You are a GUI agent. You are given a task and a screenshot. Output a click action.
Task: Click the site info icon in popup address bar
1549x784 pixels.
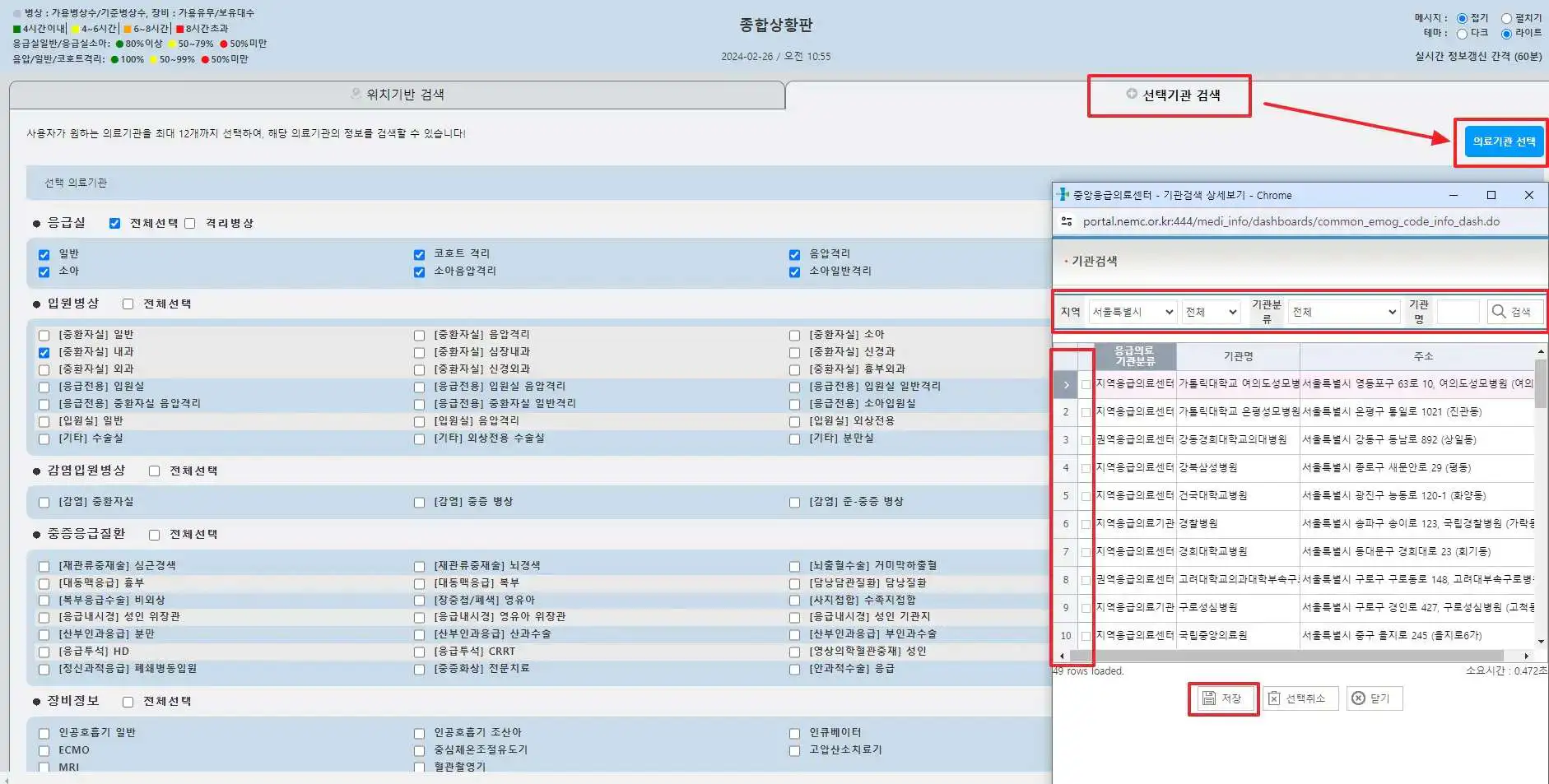tap(1068, 221)
